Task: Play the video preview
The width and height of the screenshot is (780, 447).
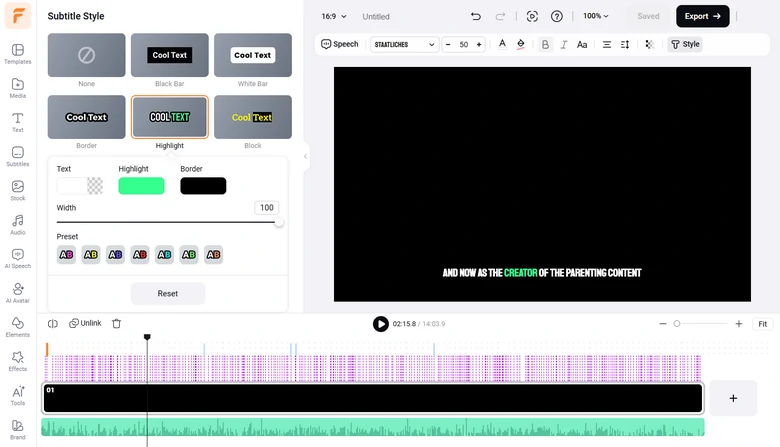Action: 381,324
